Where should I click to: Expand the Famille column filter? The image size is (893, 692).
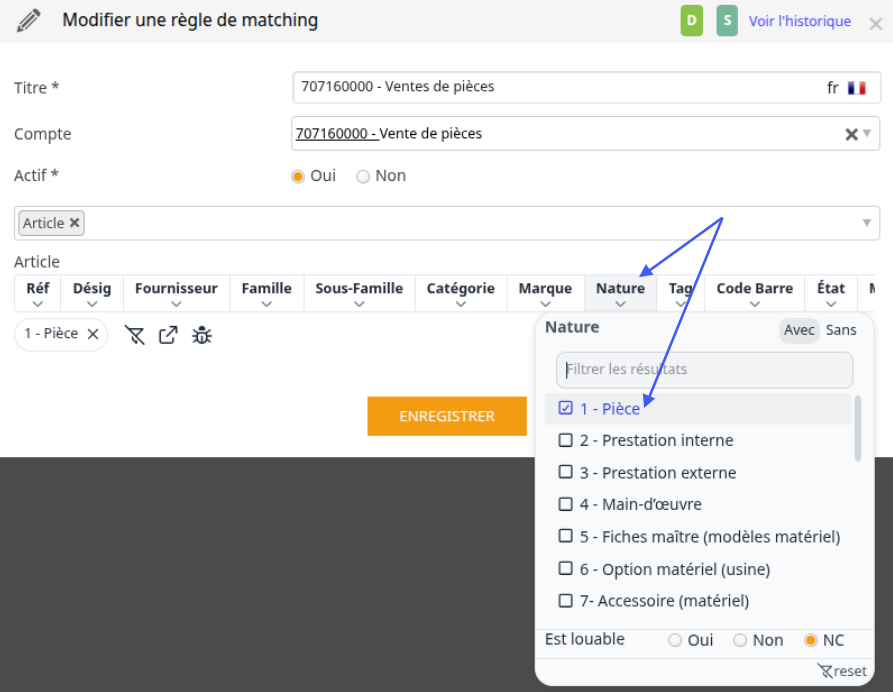pos(267,294)
